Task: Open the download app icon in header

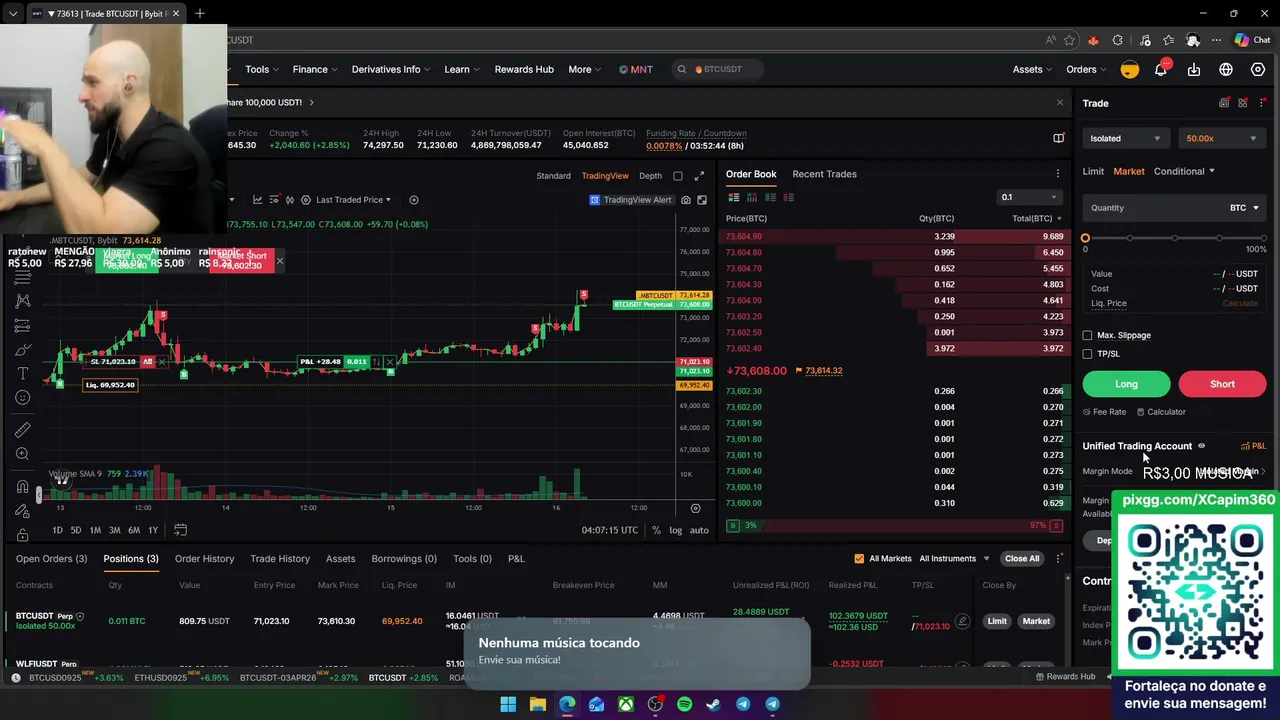Action: coord(1194,69)
